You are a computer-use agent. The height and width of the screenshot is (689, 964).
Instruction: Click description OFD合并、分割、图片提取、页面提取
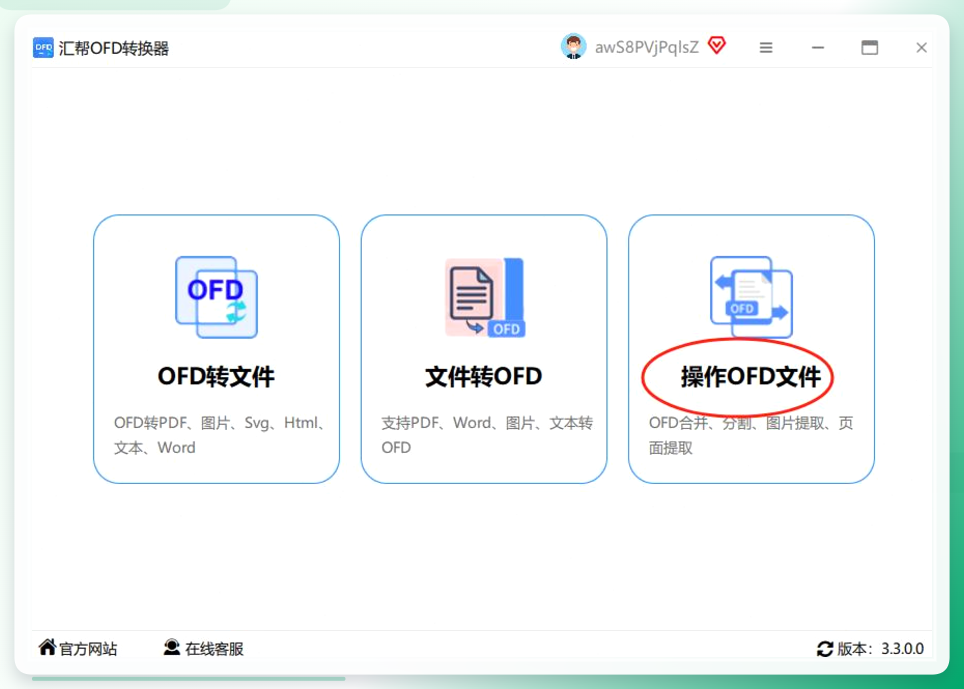(751, 435)
